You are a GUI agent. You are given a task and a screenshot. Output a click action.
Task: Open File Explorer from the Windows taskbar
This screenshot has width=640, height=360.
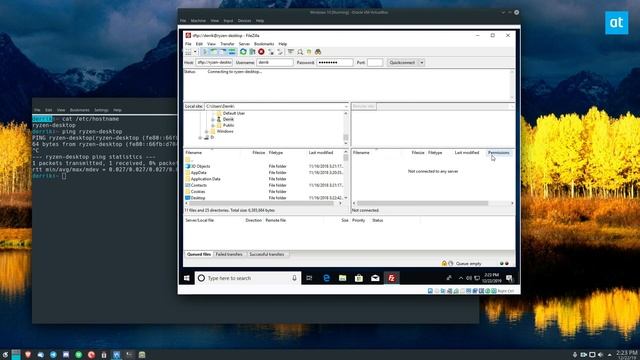coord(342,278)
